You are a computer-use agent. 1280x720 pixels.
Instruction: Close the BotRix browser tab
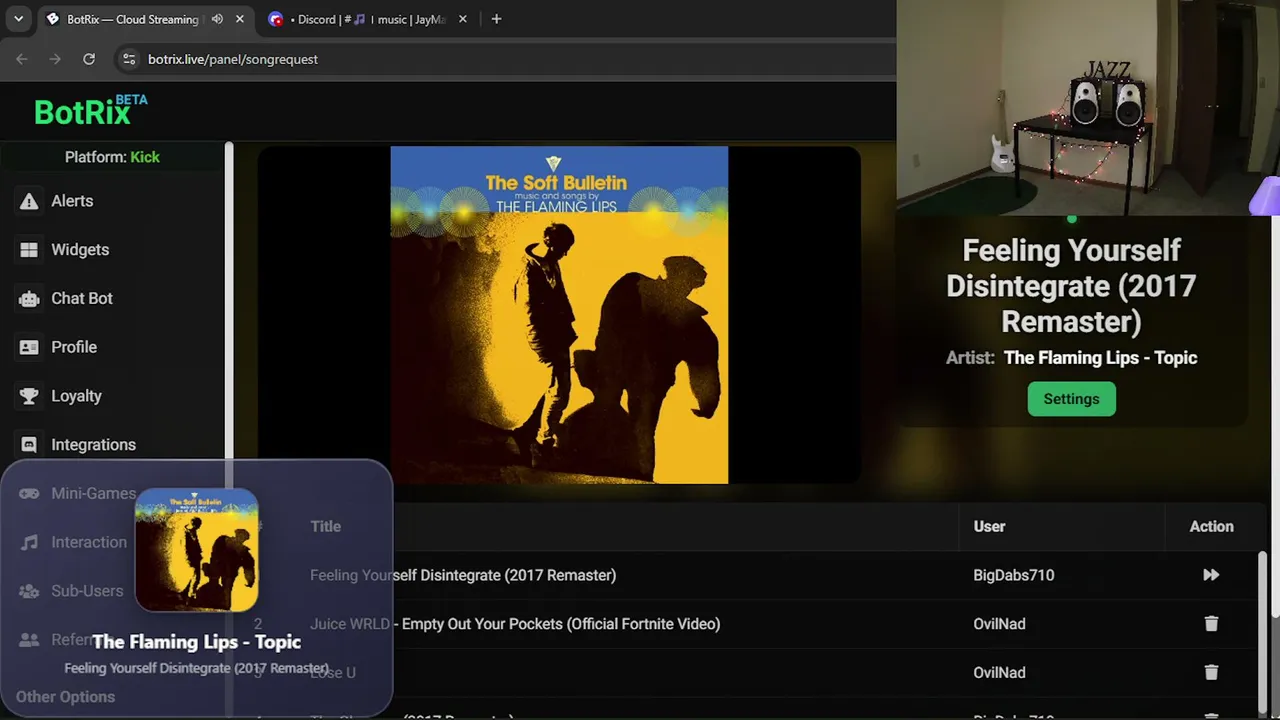(240, 19)
